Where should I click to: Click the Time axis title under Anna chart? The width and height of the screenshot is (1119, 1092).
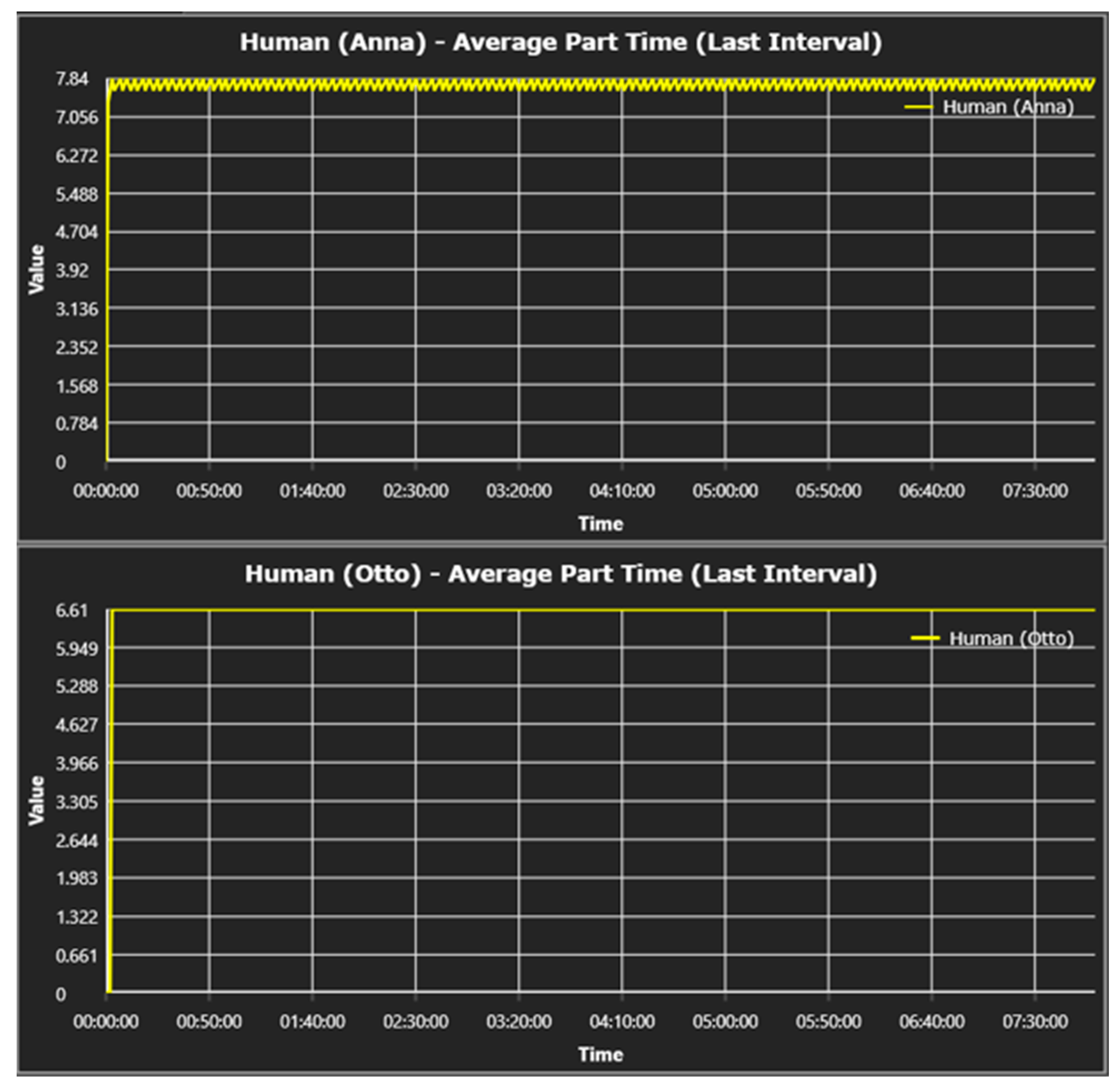click(600, 524)
